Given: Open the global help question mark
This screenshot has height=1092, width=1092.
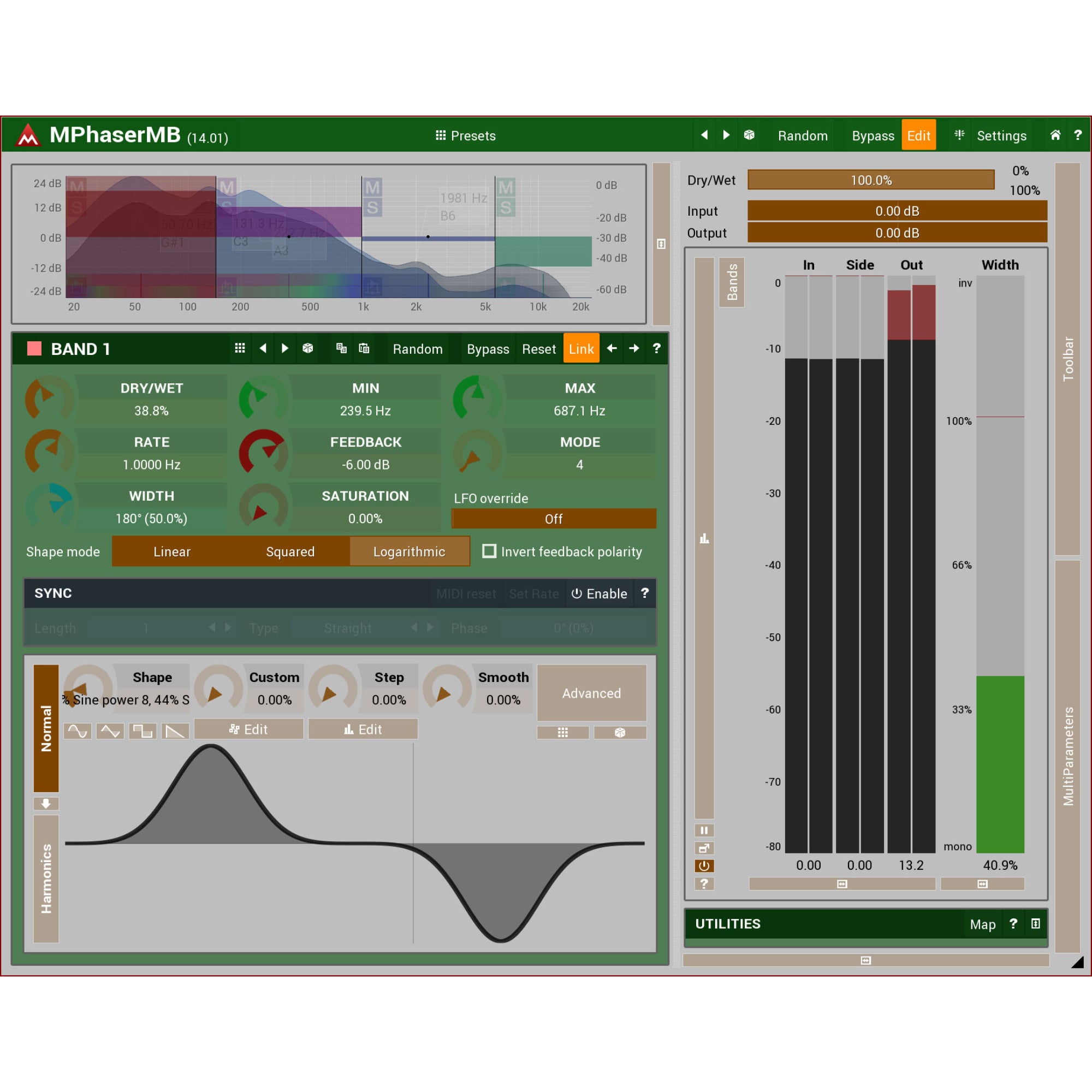Looking at the screenshot, I should tap(1077, 134).
